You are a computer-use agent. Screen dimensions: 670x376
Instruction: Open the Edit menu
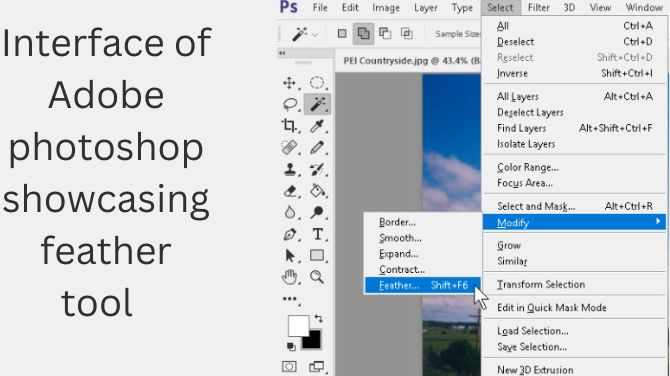point(350,8)
